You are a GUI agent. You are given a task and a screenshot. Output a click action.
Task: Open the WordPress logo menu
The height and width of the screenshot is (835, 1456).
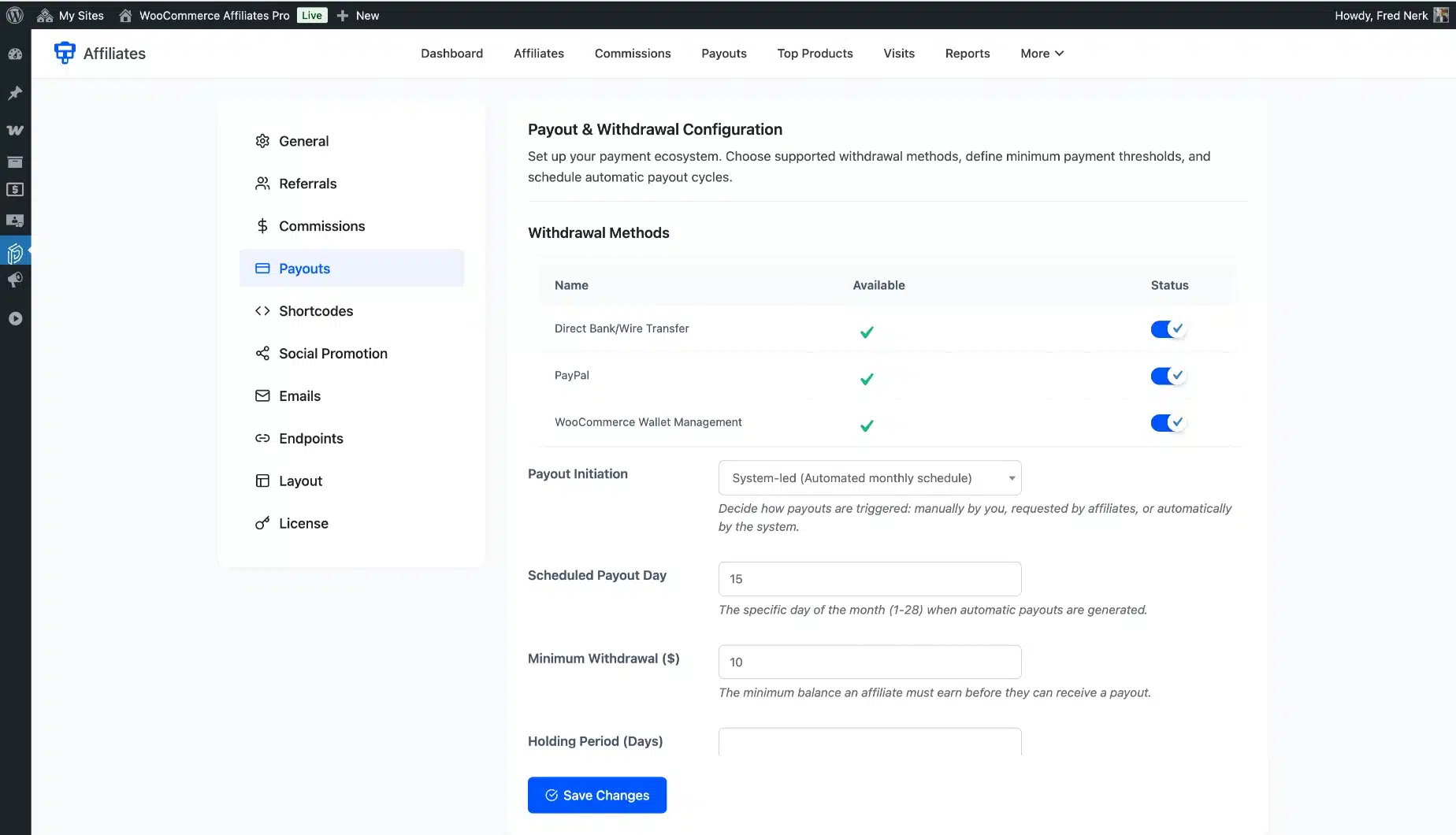(x=15, y=15)
